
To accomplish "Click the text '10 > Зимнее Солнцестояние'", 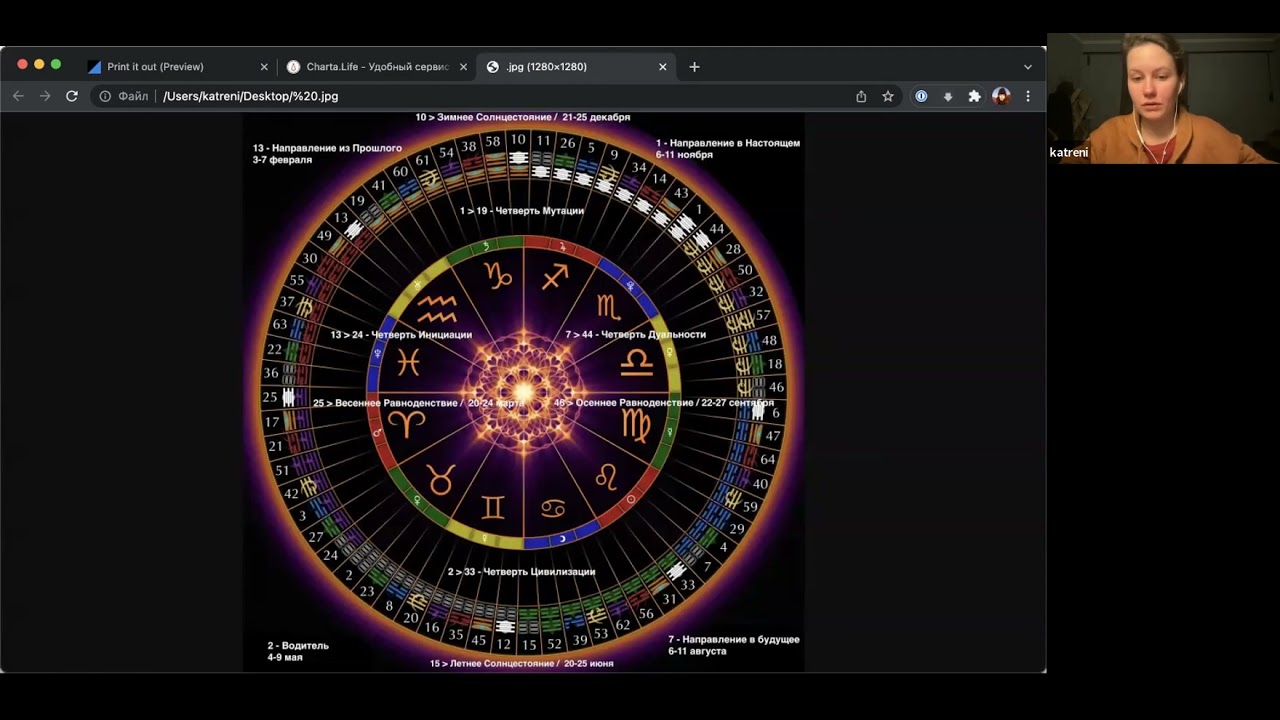I will (x=485, y=117).
